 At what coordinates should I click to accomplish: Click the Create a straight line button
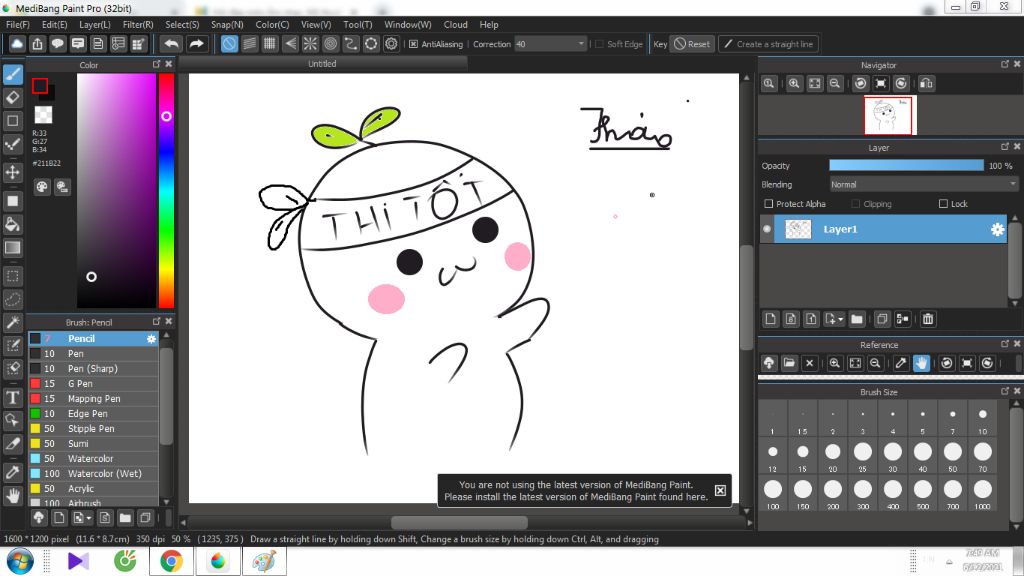[769, 44]
